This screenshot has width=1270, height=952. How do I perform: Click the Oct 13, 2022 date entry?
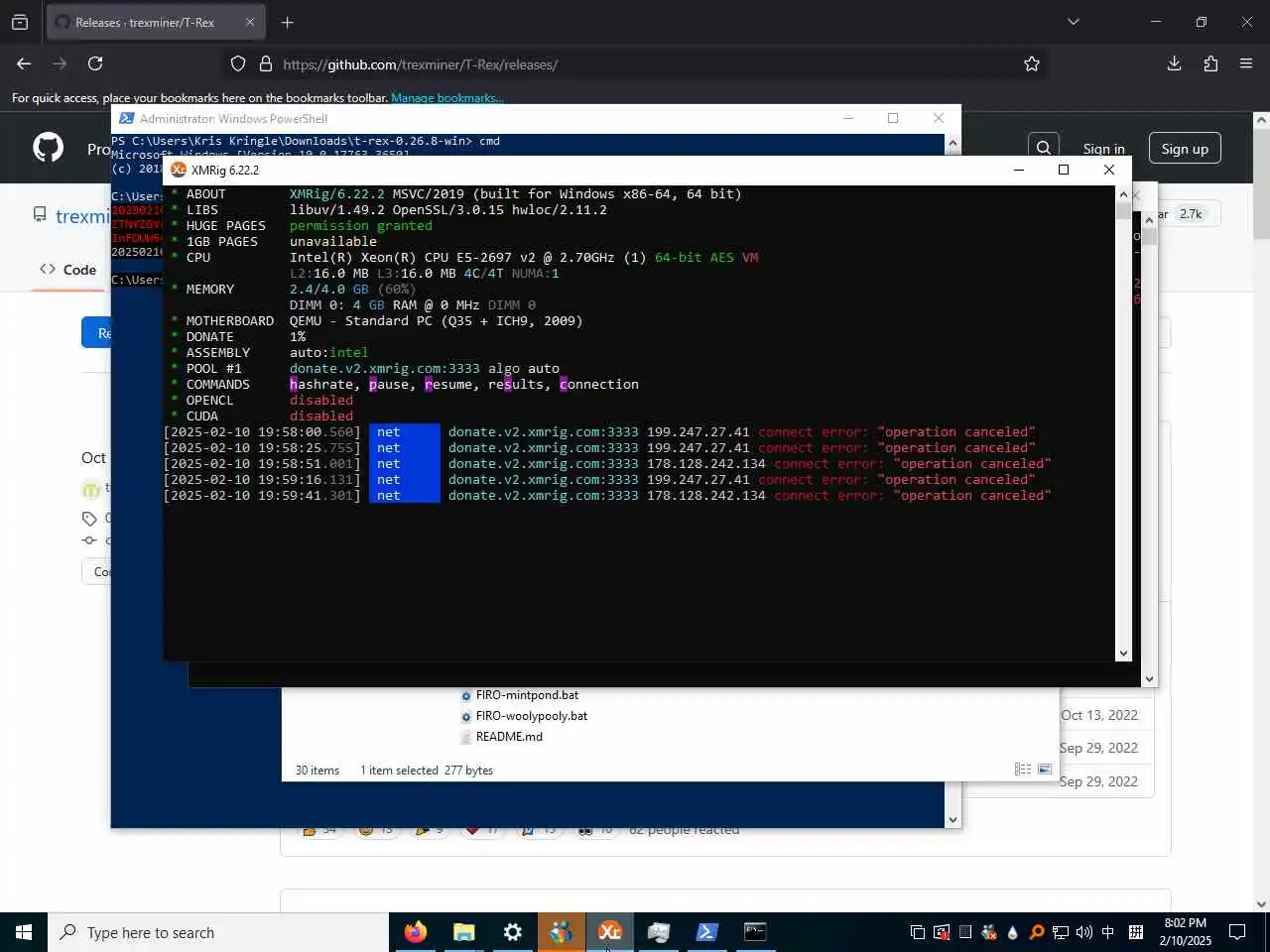point(1099,715)
